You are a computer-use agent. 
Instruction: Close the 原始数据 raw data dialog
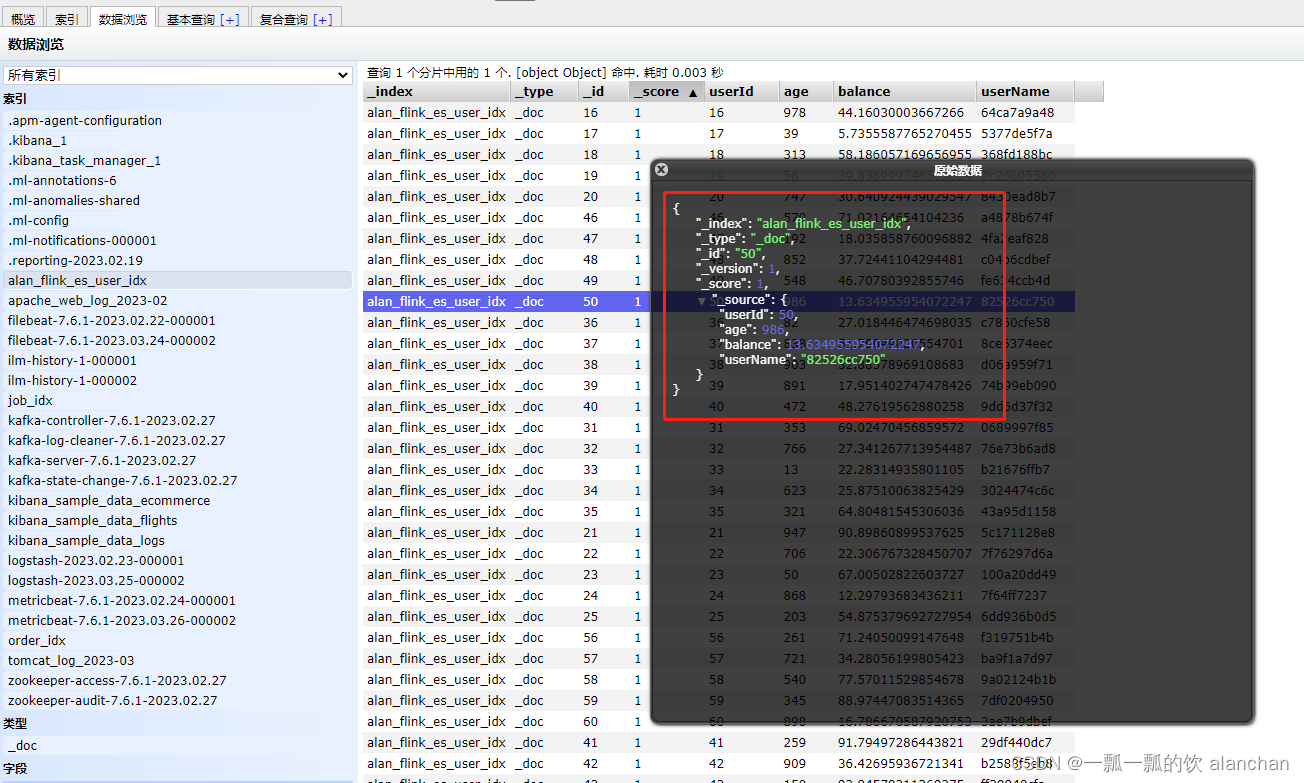point(661,169)
